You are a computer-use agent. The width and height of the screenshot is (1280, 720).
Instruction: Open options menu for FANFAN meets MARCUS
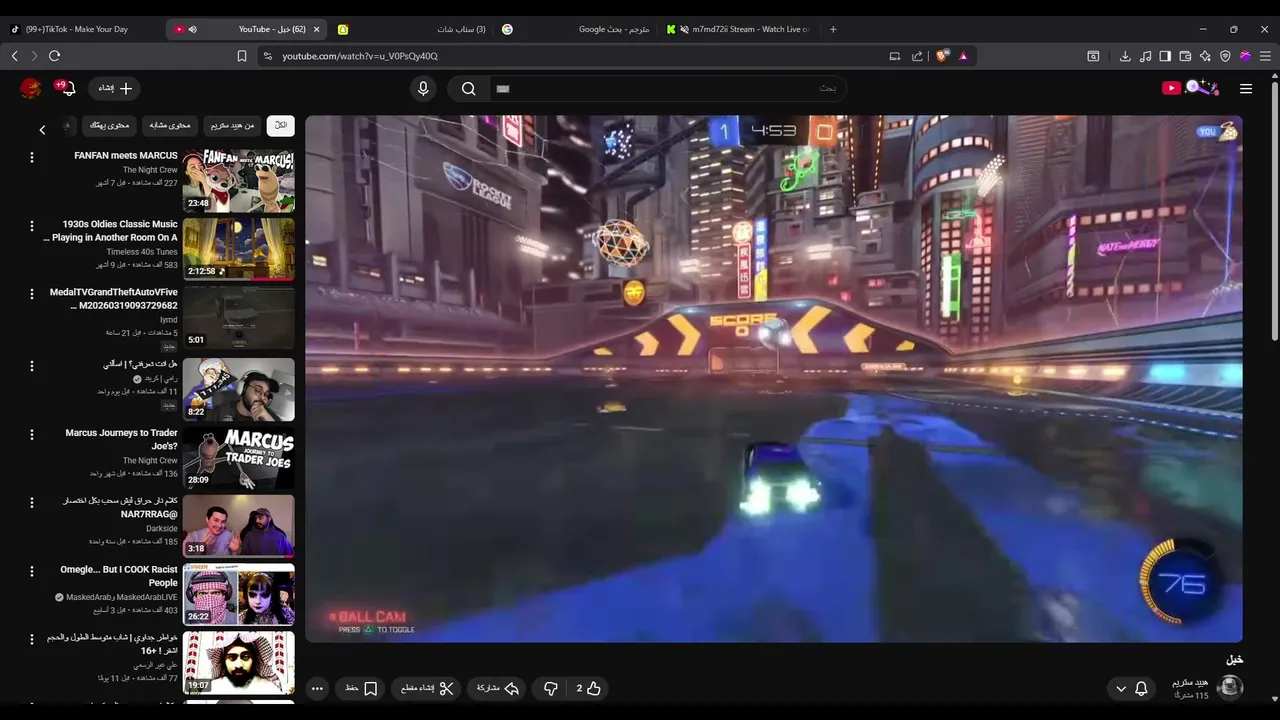pos(32,157)
